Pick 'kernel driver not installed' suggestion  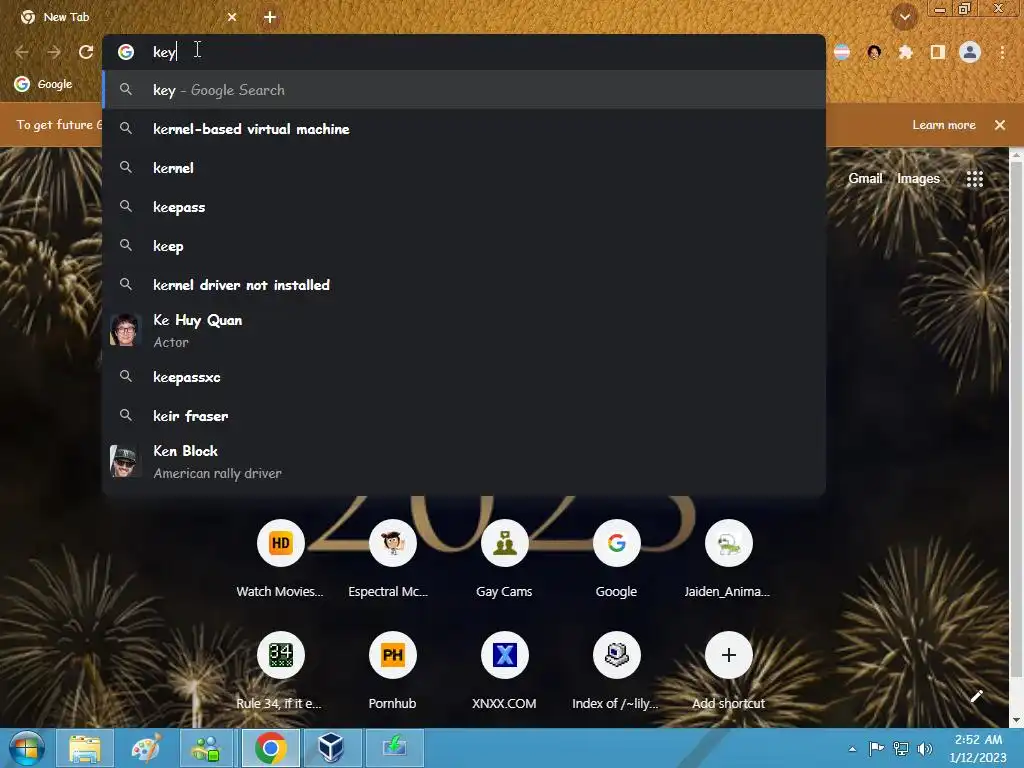tap(464, 285)
